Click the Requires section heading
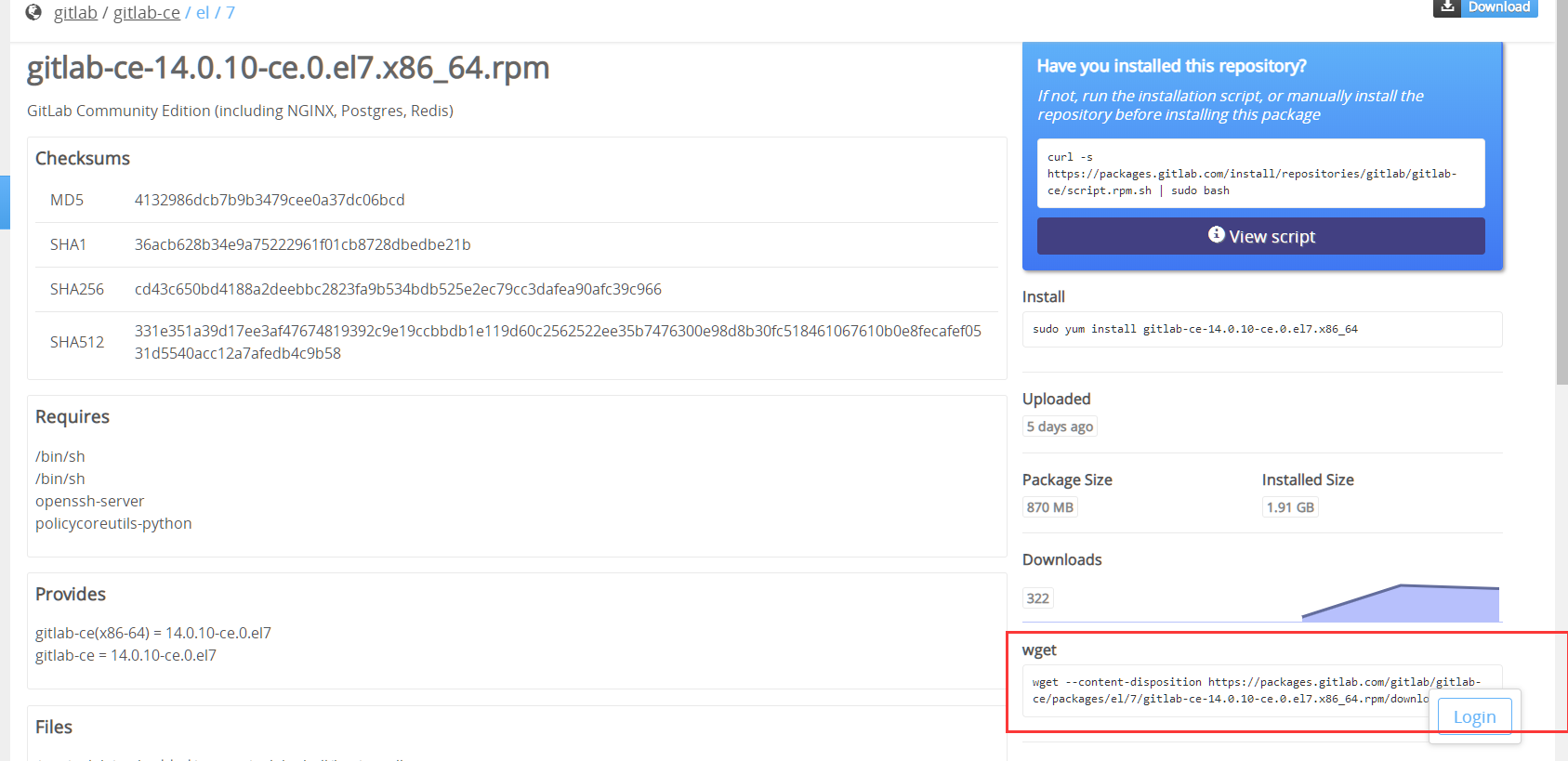This screenshot has width=1568, height=761. point(72,416)
